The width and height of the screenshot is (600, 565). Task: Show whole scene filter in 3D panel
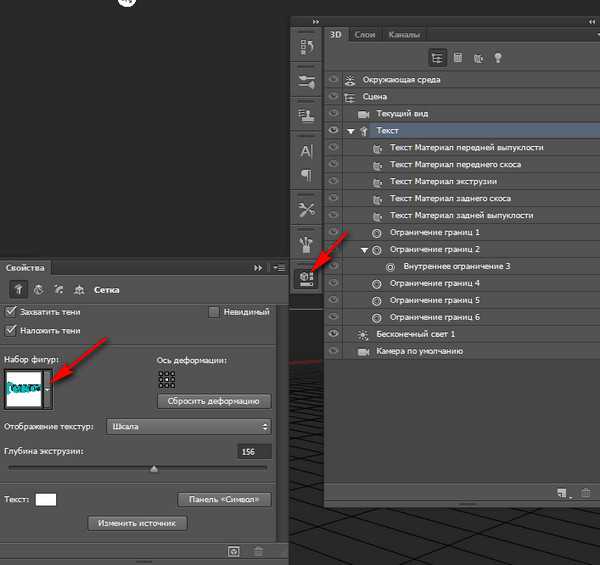(437, 59)
